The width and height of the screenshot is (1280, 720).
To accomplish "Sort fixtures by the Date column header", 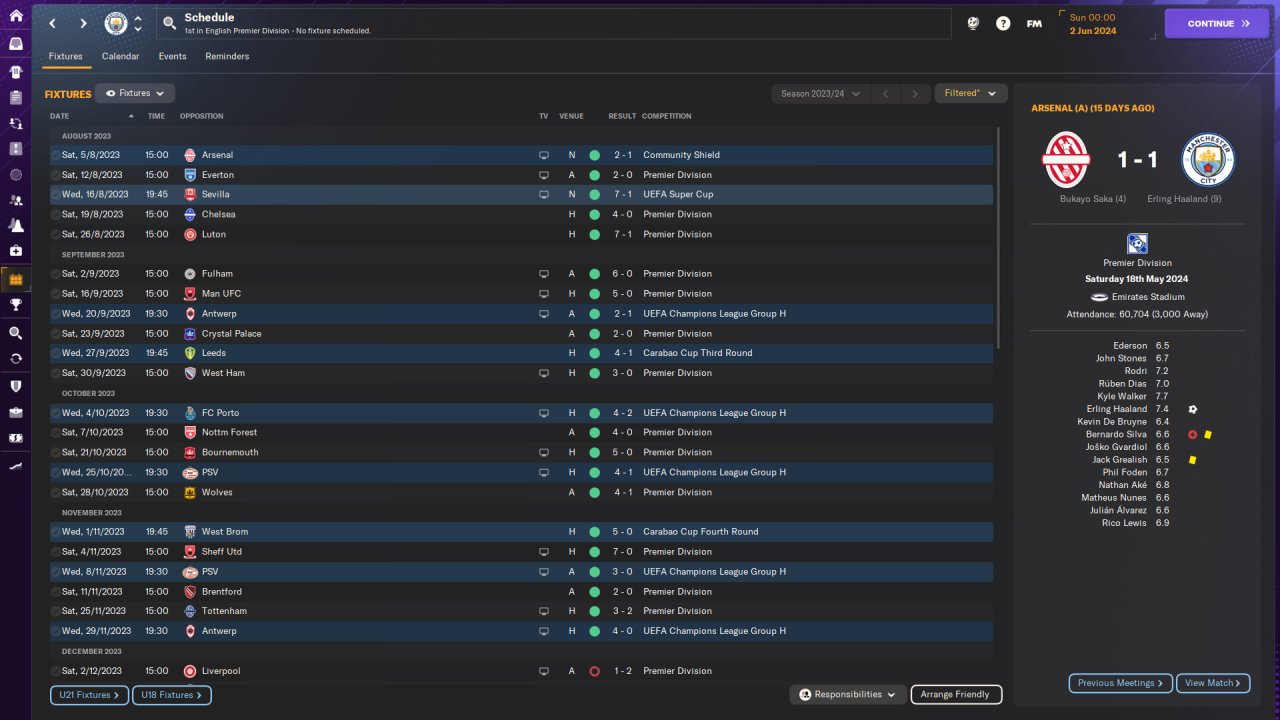I will 60,116.
